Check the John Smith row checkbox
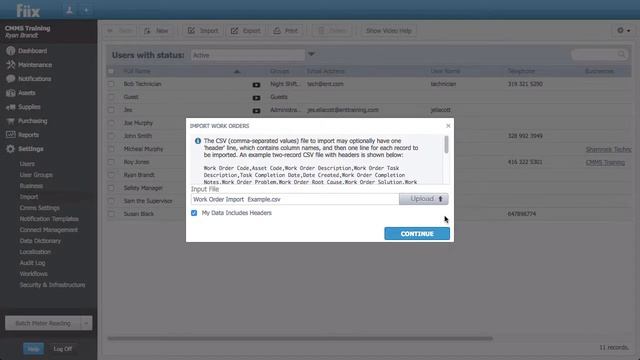Image resolution: width=640 pixels, height=360 pixels. [111, 136]
